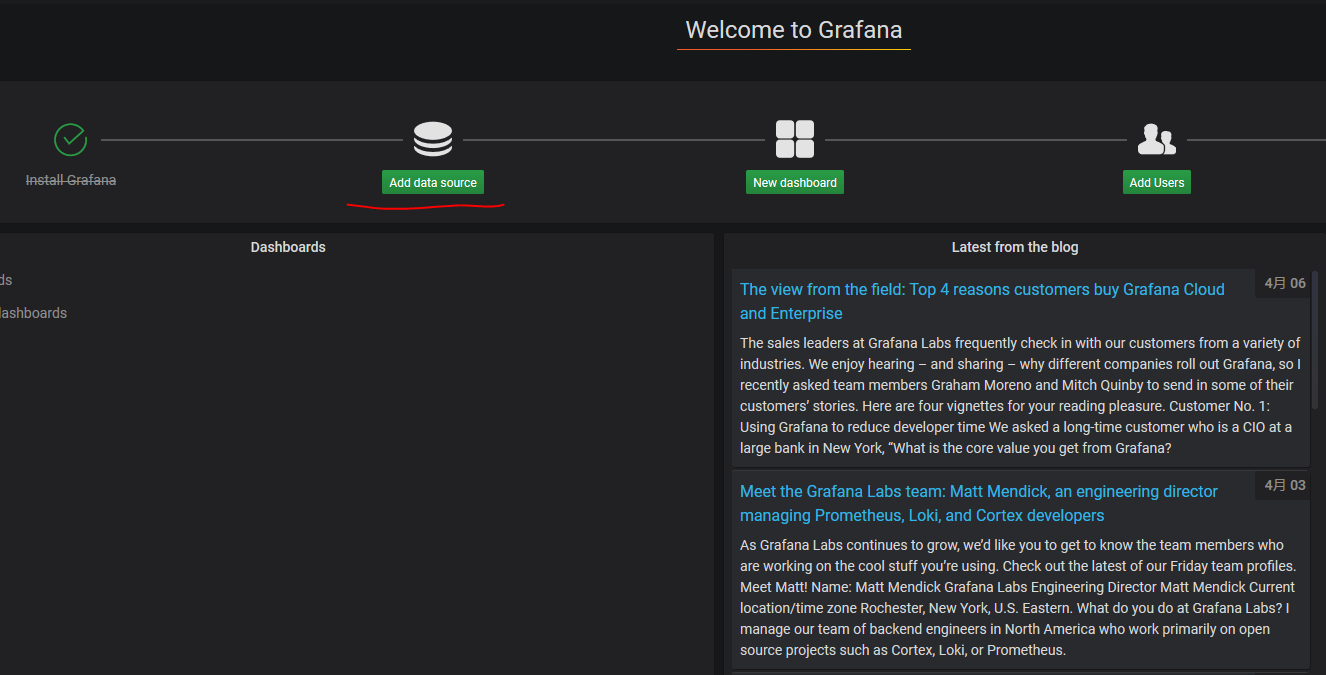Click the Dashboards panel heading

pyautogui.click(x=288, y=247)
